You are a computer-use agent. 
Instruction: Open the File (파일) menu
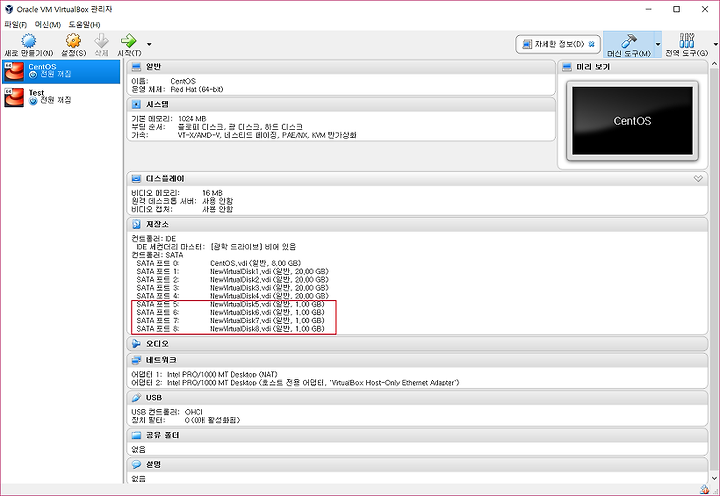(x=16, y=24)
